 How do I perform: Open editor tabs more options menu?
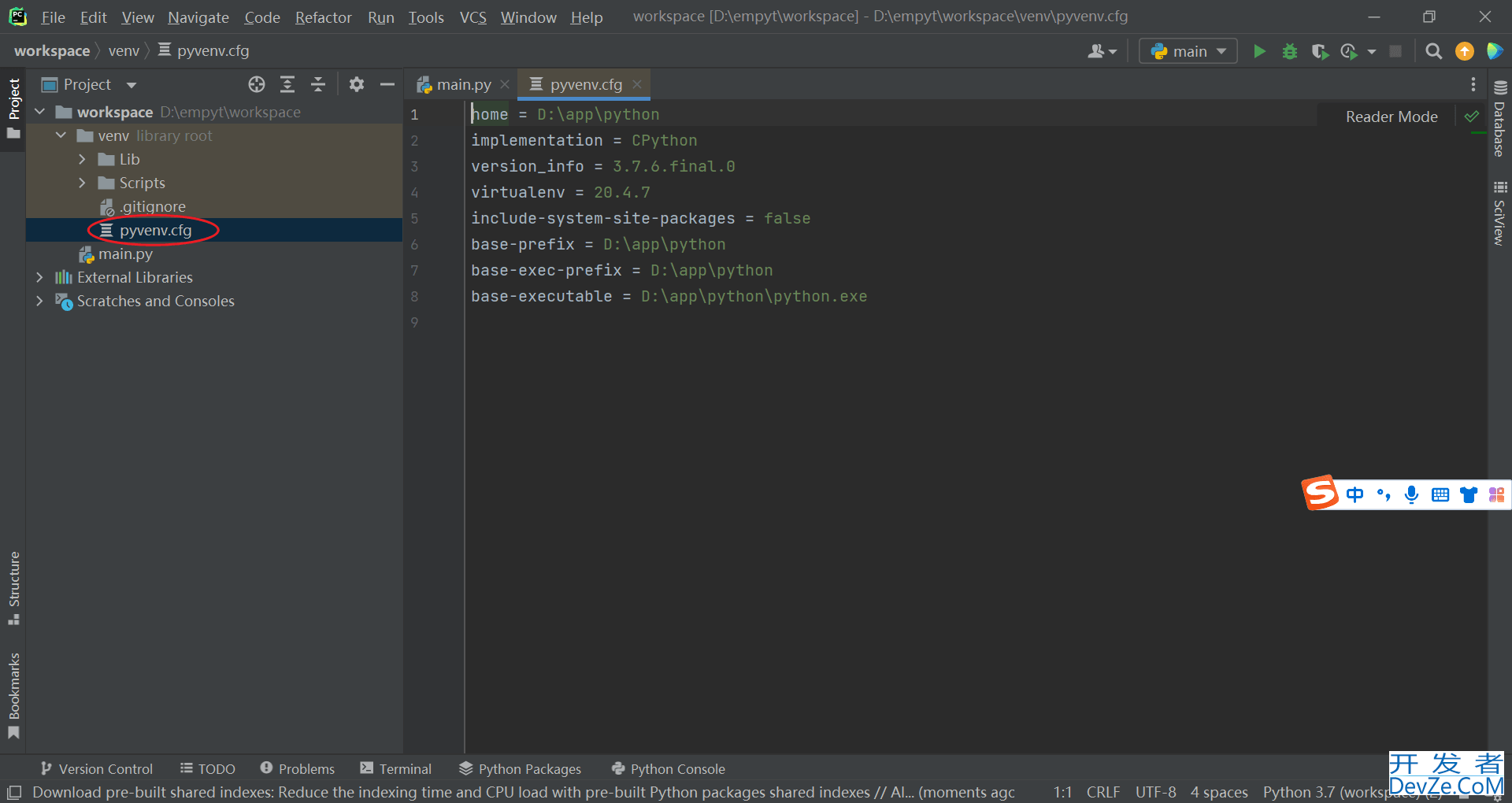click(x=1473, y=84)
